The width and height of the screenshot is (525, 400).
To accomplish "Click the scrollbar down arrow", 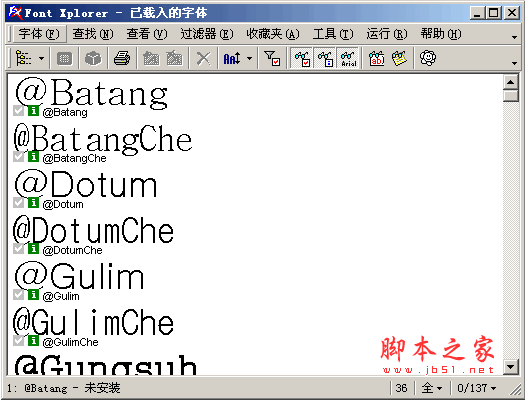I will point(511,367).
